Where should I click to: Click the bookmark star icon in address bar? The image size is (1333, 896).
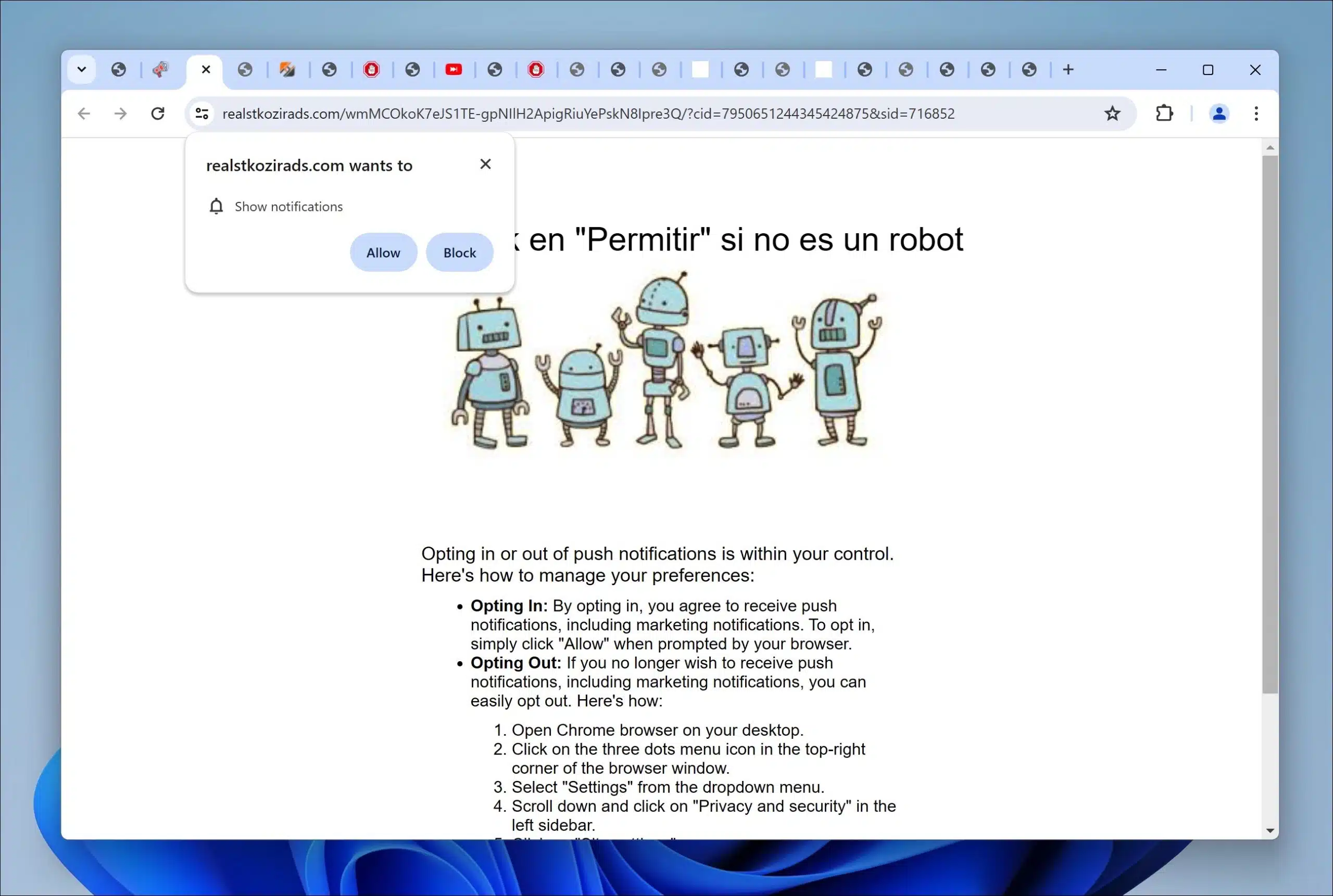pos(1111,113)
